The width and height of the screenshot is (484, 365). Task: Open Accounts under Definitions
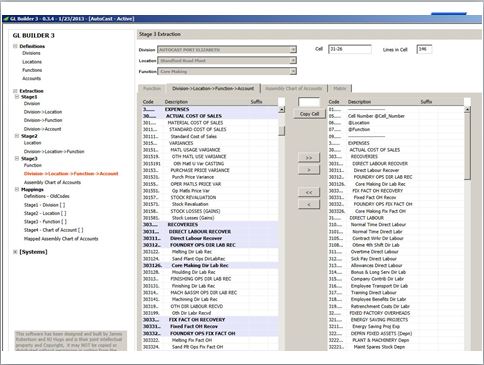coord(31,78)
